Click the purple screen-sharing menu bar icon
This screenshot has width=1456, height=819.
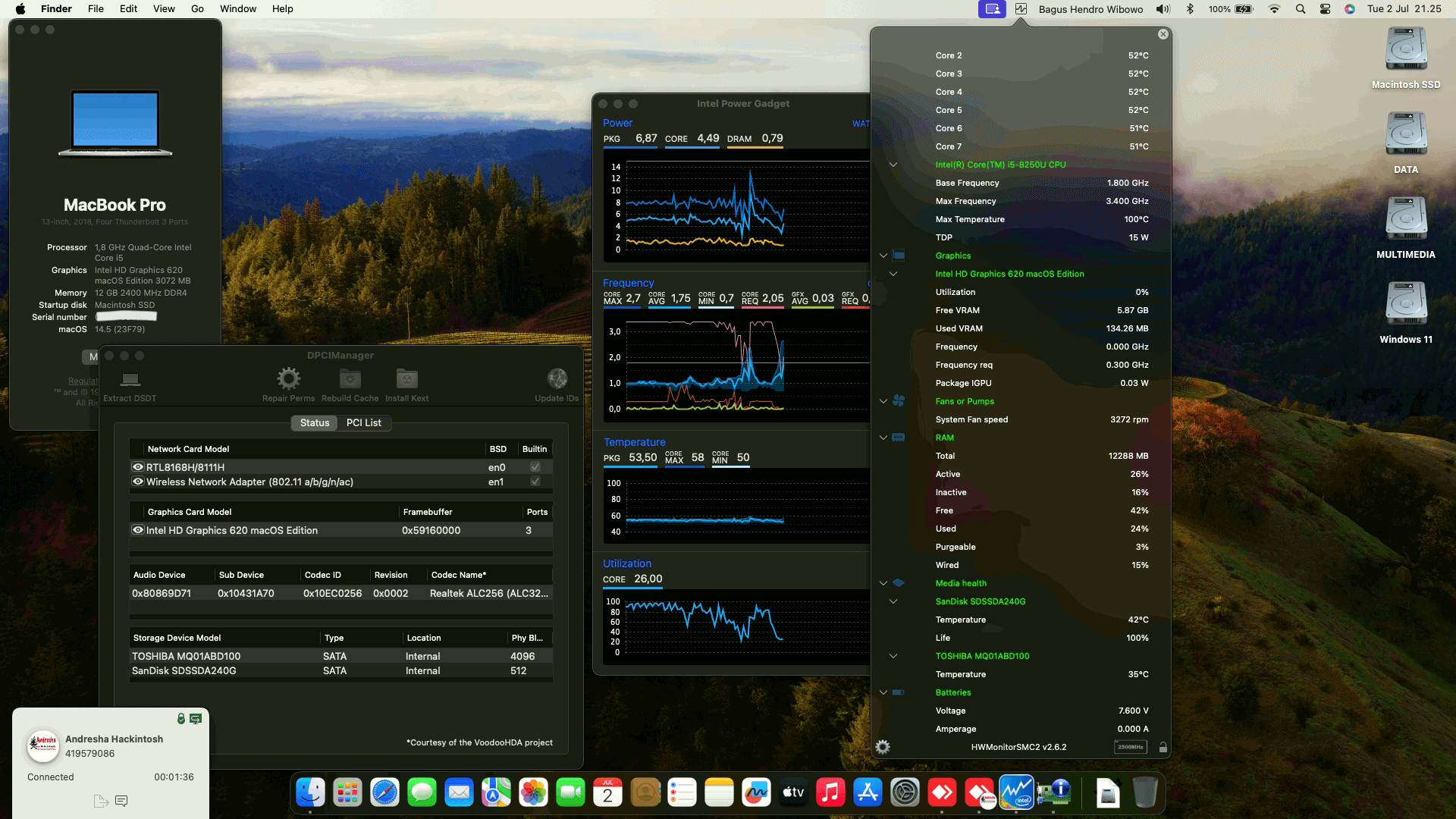(x=991, y=9)
